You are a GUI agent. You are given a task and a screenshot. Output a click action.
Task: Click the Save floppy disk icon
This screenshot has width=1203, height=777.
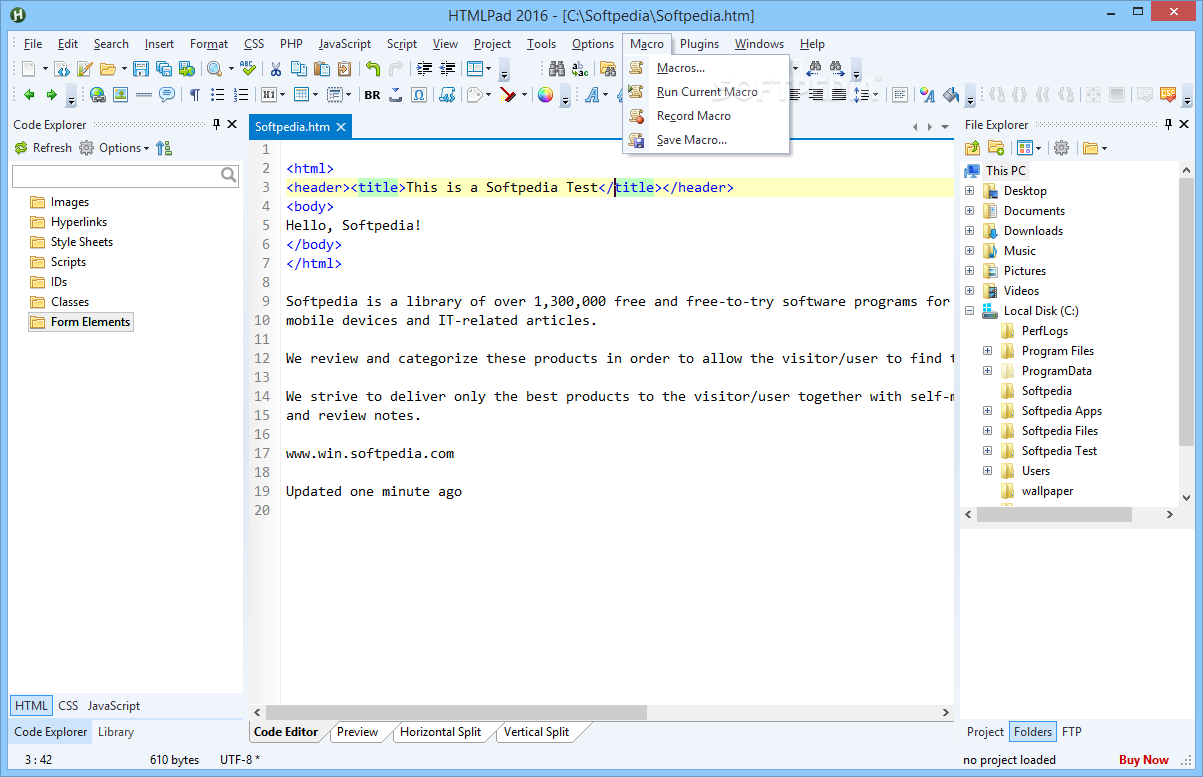pos(140,69)
